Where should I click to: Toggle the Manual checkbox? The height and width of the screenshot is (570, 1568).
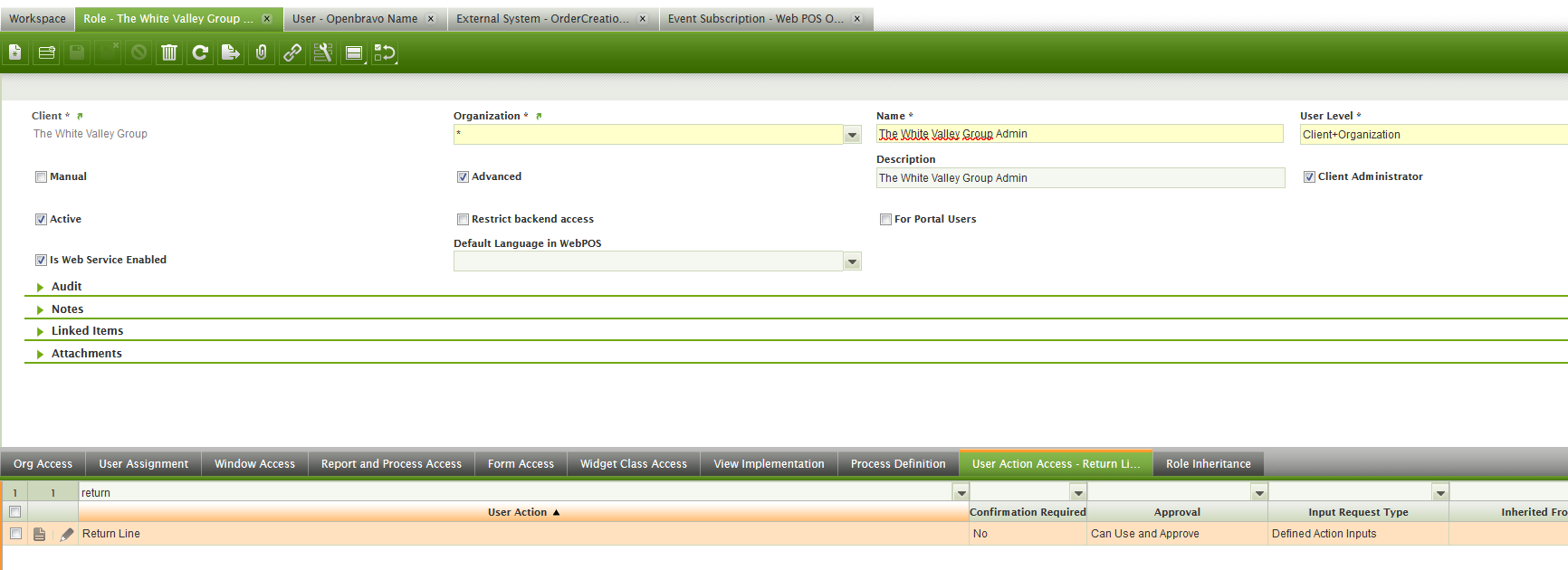point(41,177)
